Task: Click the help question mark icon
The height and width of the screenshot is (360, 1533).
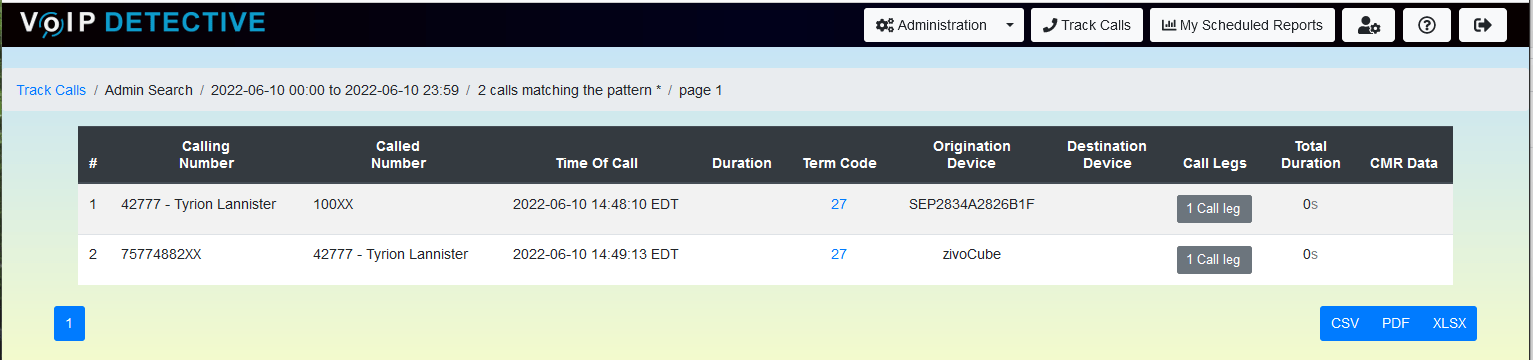Action: click(x=1427, y=26)
